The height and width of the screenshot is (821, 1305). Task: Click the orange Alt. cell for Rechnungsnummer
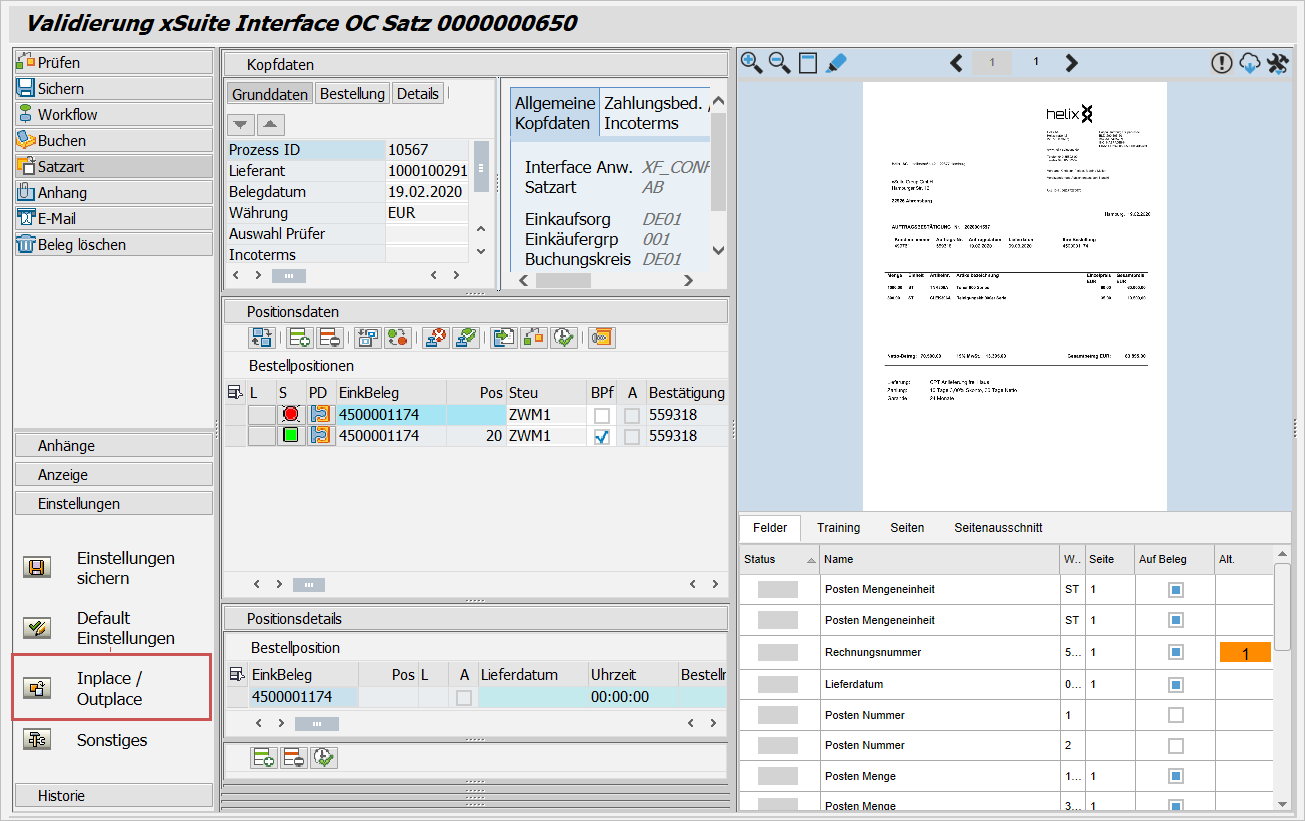click(1244, 653)
